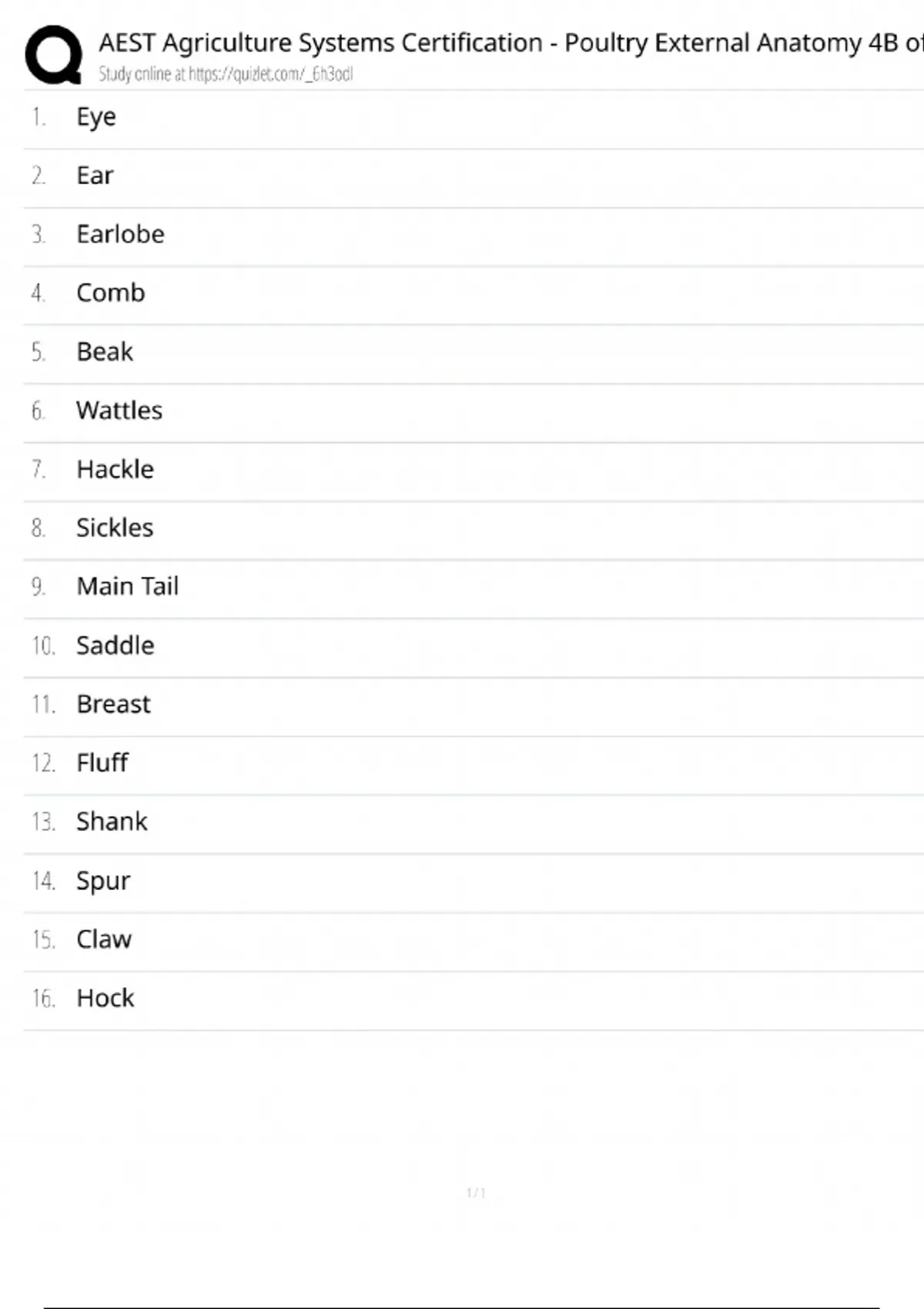Pick the Sickles list item

point(115,527)
